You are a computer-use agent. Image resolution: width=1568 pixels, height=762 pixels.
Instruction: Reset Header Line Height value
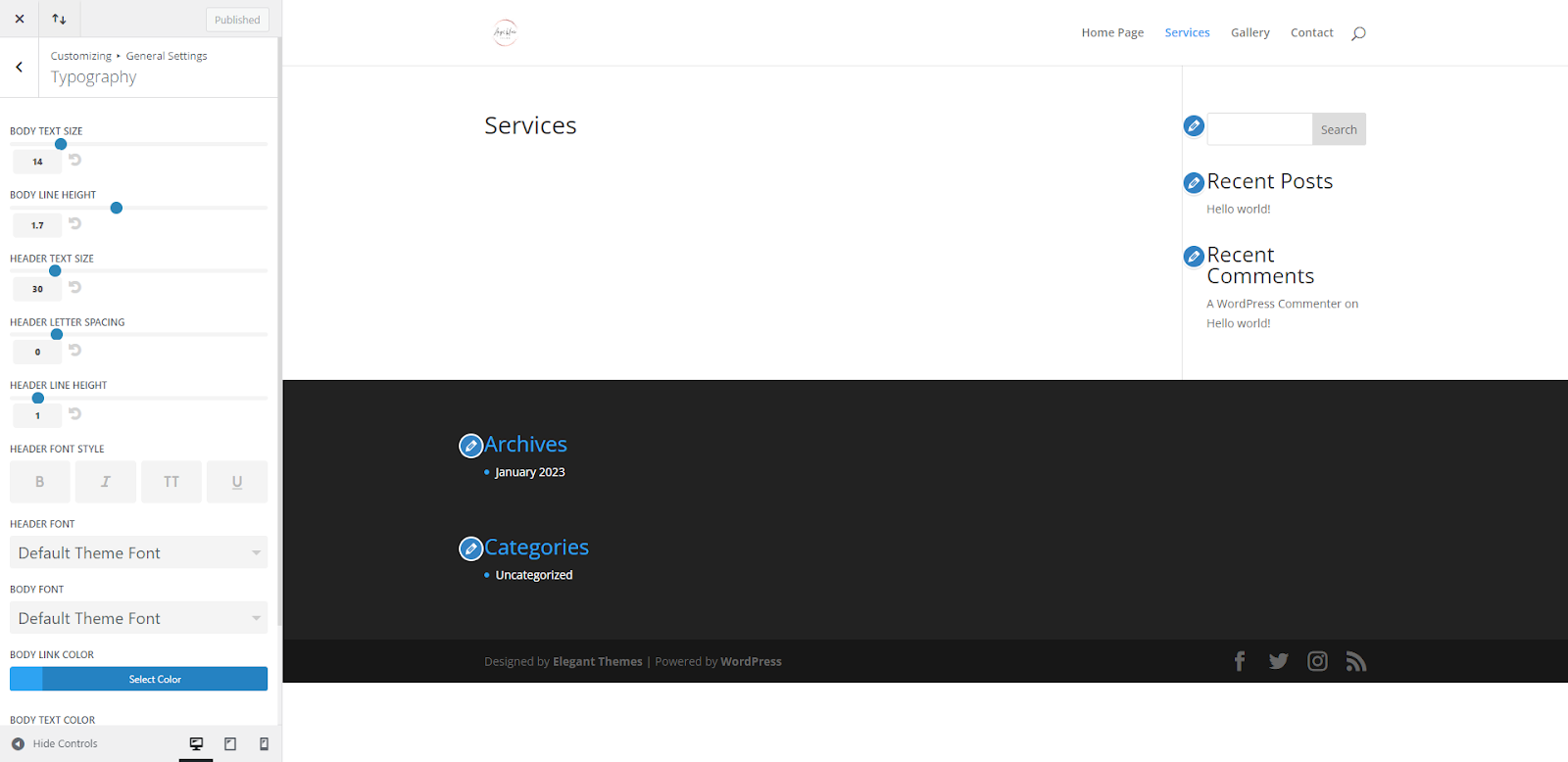click(74, 413)
